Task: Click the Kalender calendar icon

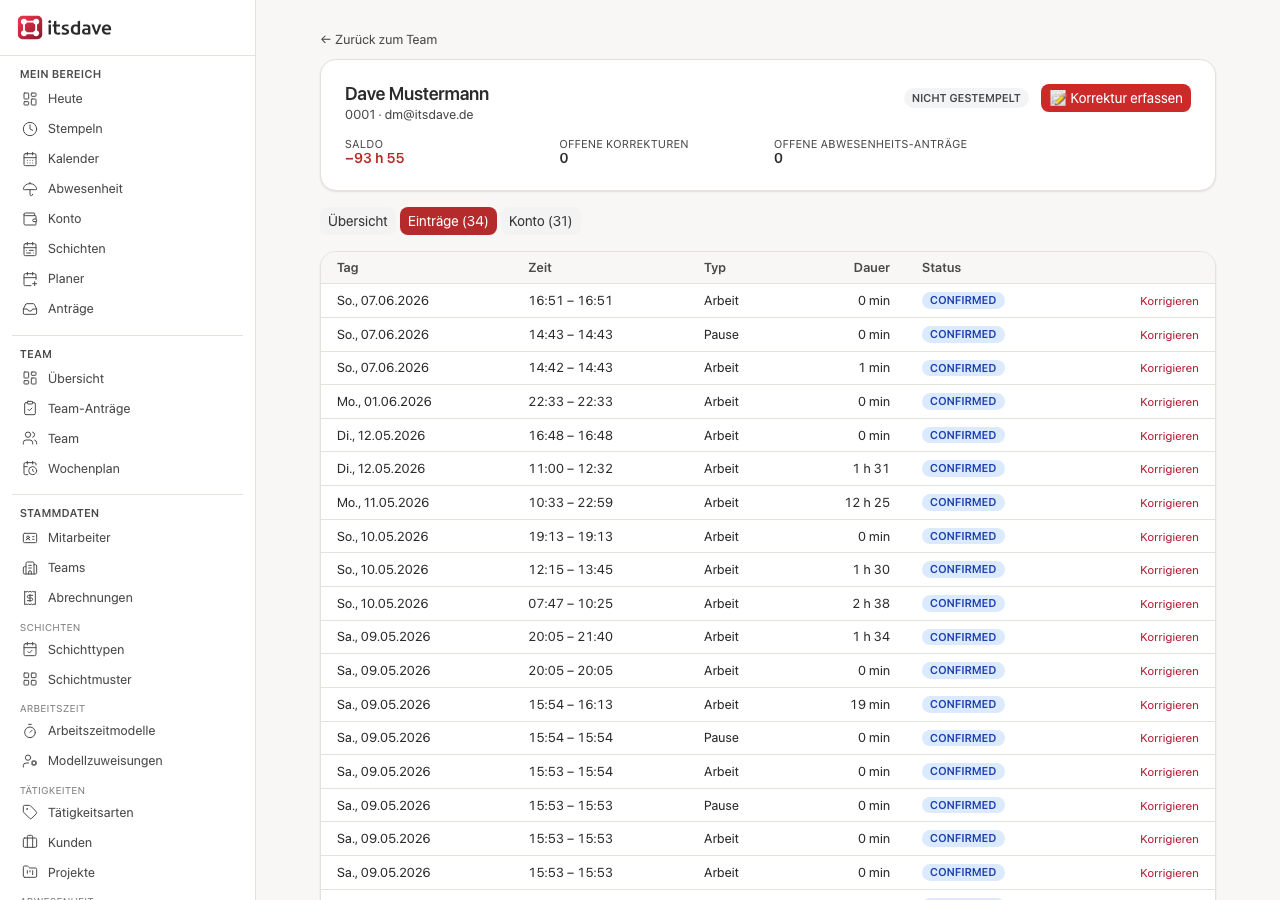Action: click(30, 159)
